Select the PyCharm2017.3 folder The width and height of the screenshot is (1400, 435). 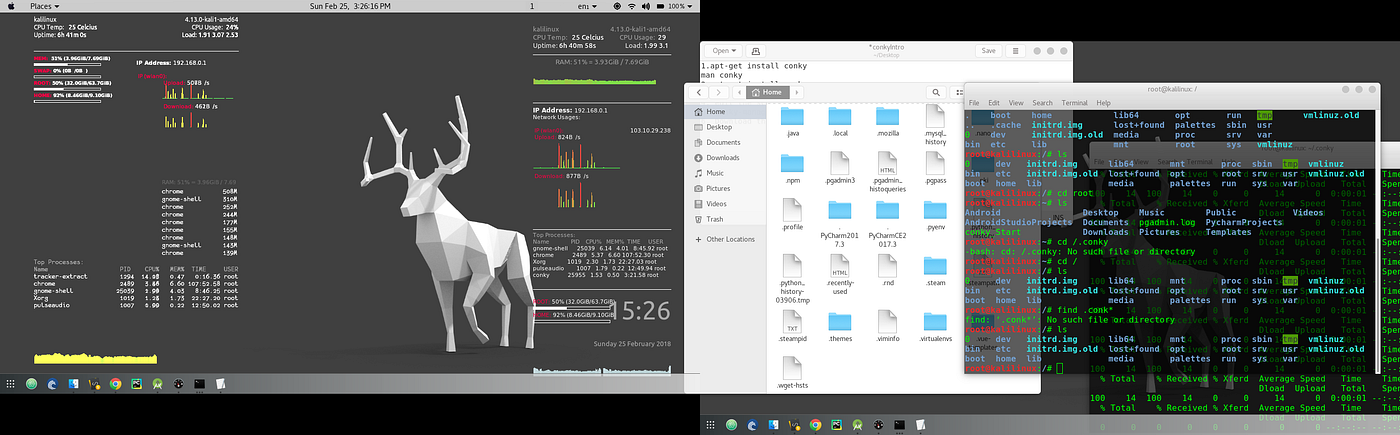click(x=839, y=222)
